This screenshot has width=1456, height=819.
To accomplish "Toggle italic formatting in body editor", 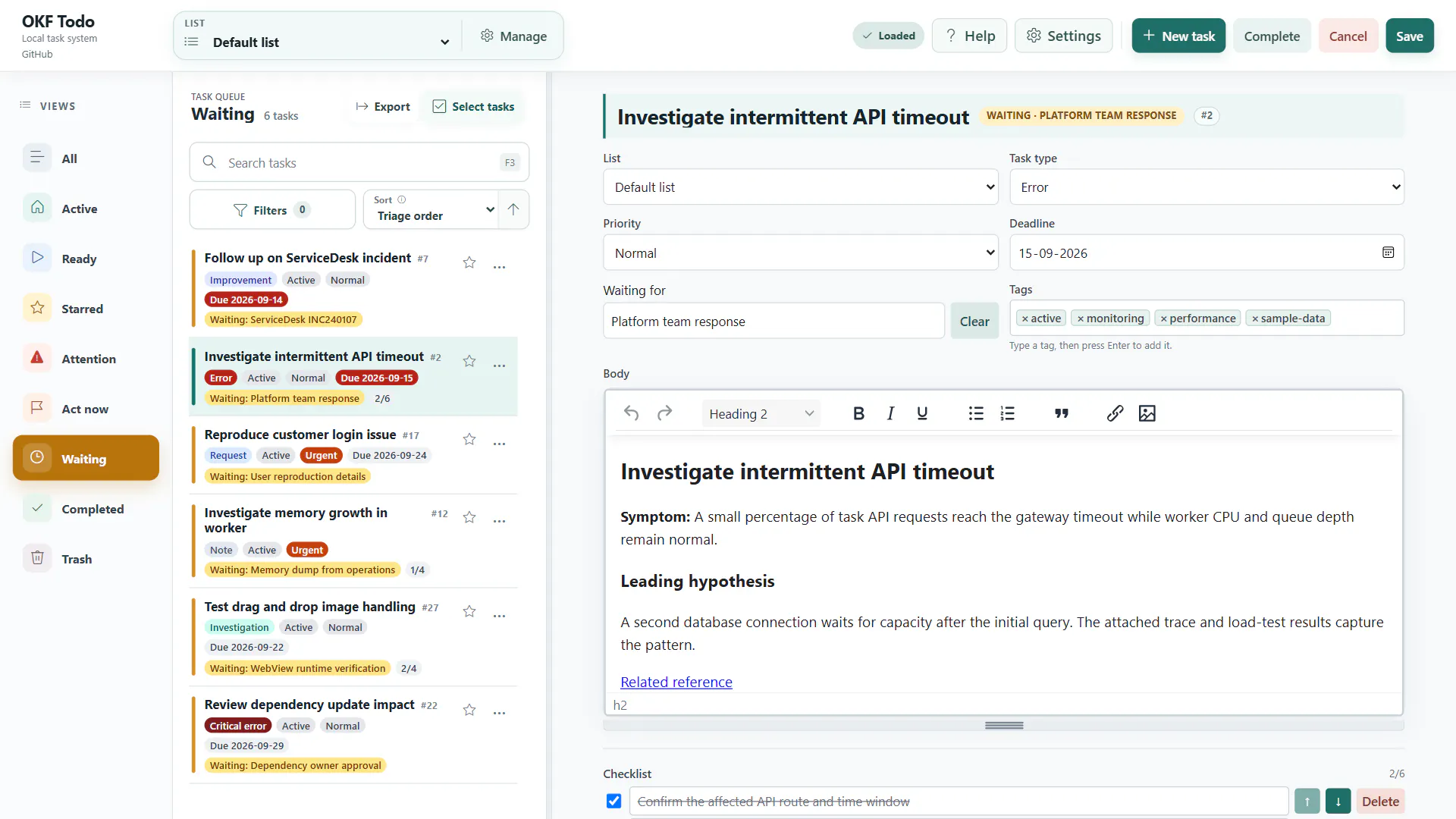I will 890,413.
